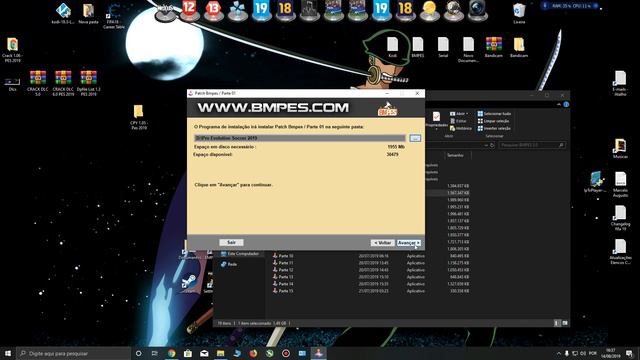Select the CPY 1.05 - Pes 2019 folder

(x=139, y=117)
